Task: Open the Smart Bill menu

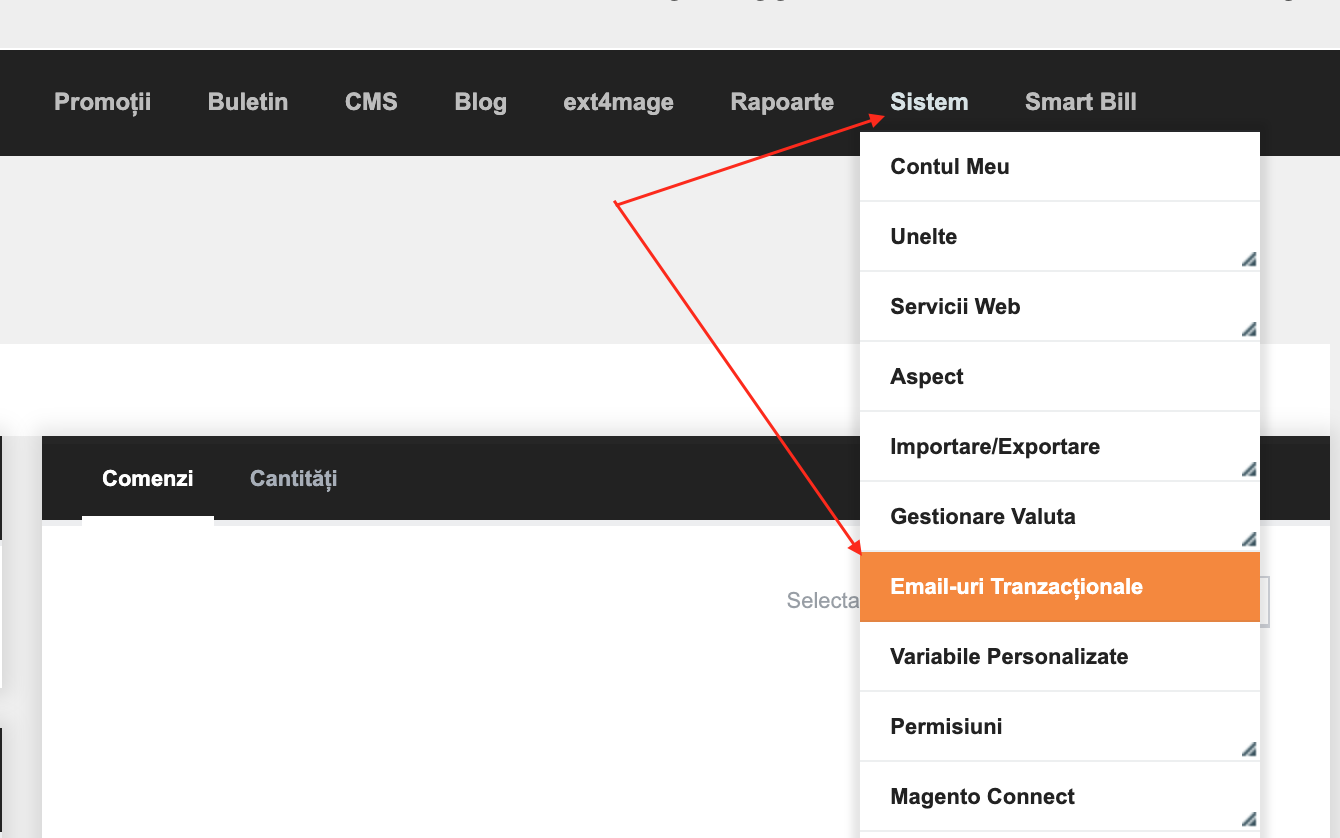Action: [x=1081, y=102]
